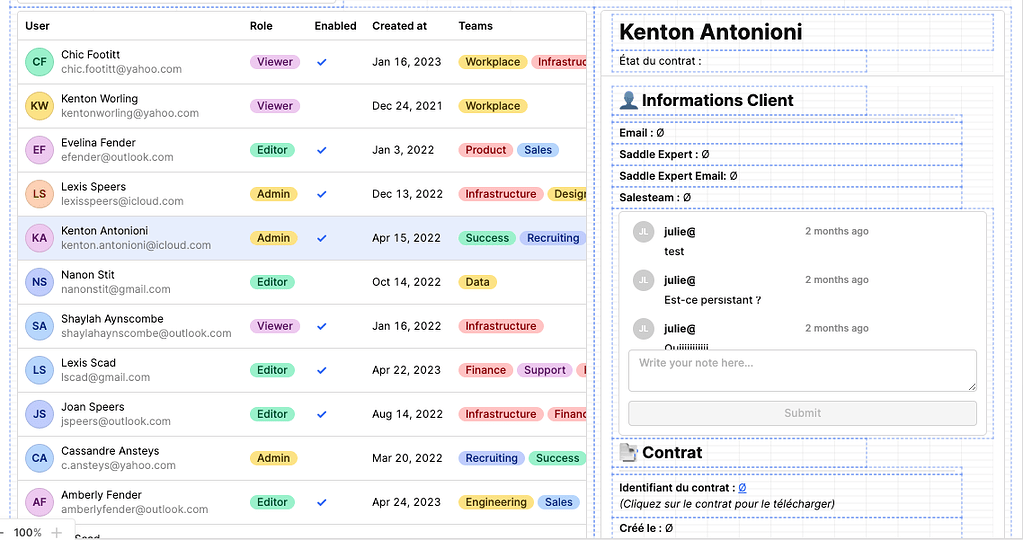Click the Admin badge for Cassandre Ansteys
This screenshot has width=1023, height=540.
pos(273,458)
